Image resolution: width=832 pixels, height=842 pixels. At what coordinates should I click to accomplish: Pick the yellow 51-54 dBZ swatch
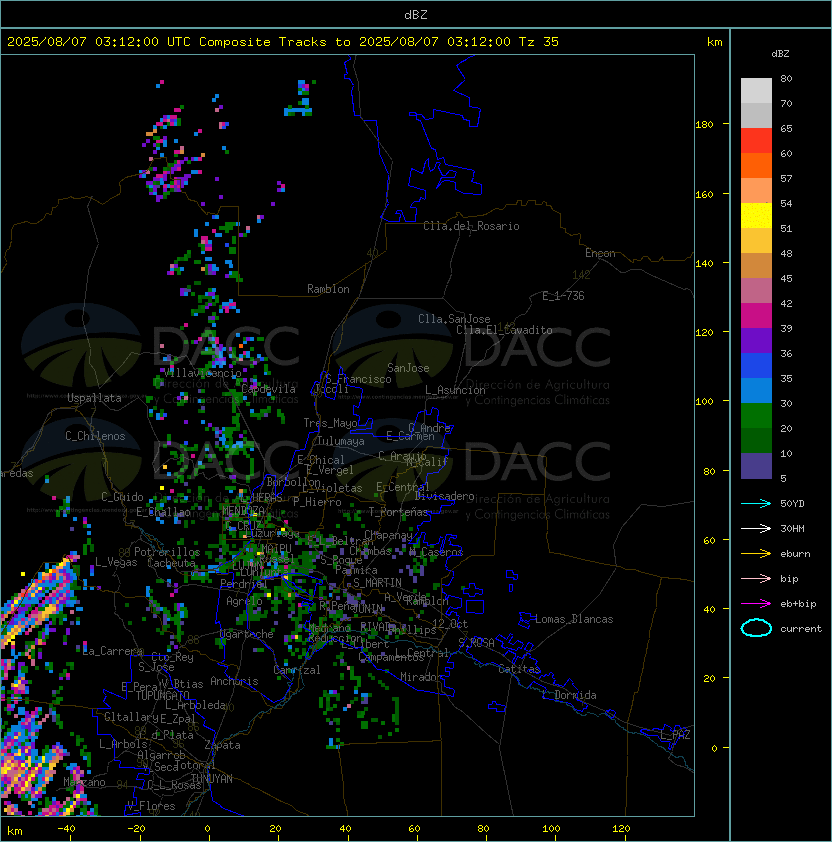pos(756,215)
